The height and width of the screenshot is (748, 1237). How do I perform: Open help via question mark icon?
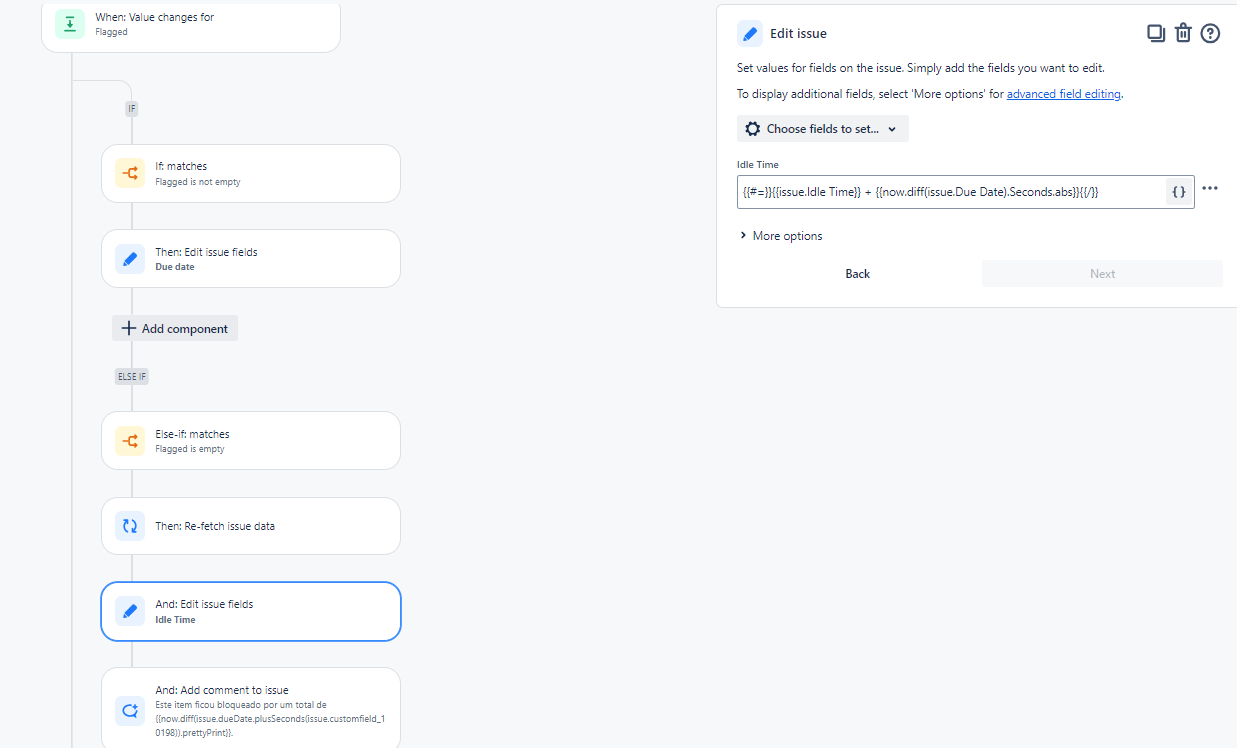(x=1210, y=33)
